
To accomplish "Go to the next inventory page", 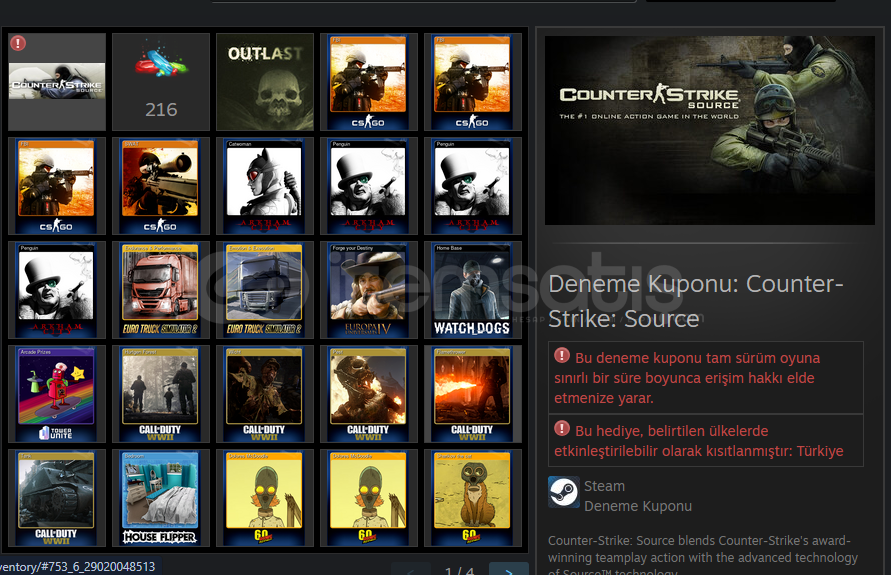I will pyautogui.click(x=509, y=569).
